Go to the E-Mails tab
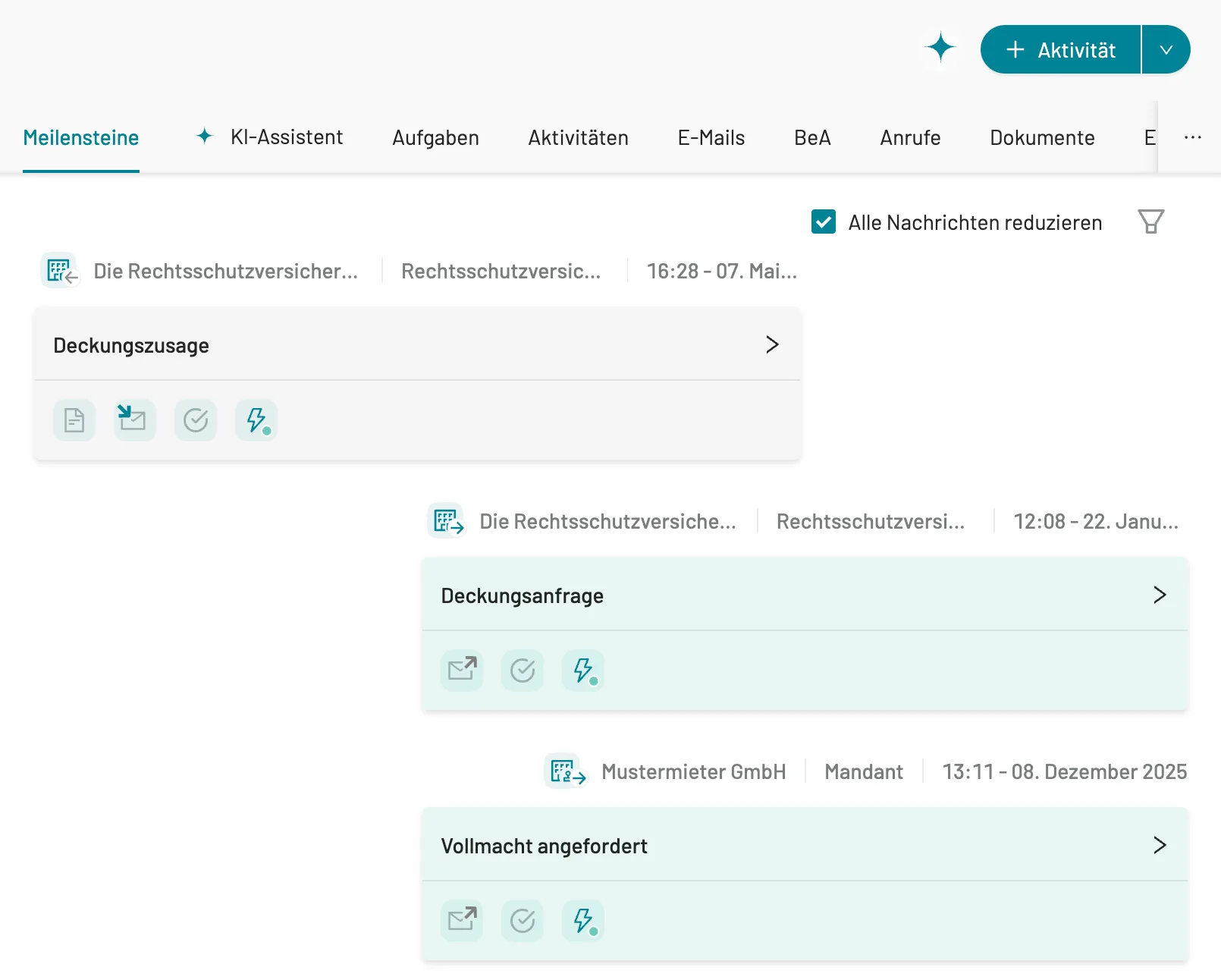The height and width of the screenshot is (980, 1221). click(x=711, y=137)
